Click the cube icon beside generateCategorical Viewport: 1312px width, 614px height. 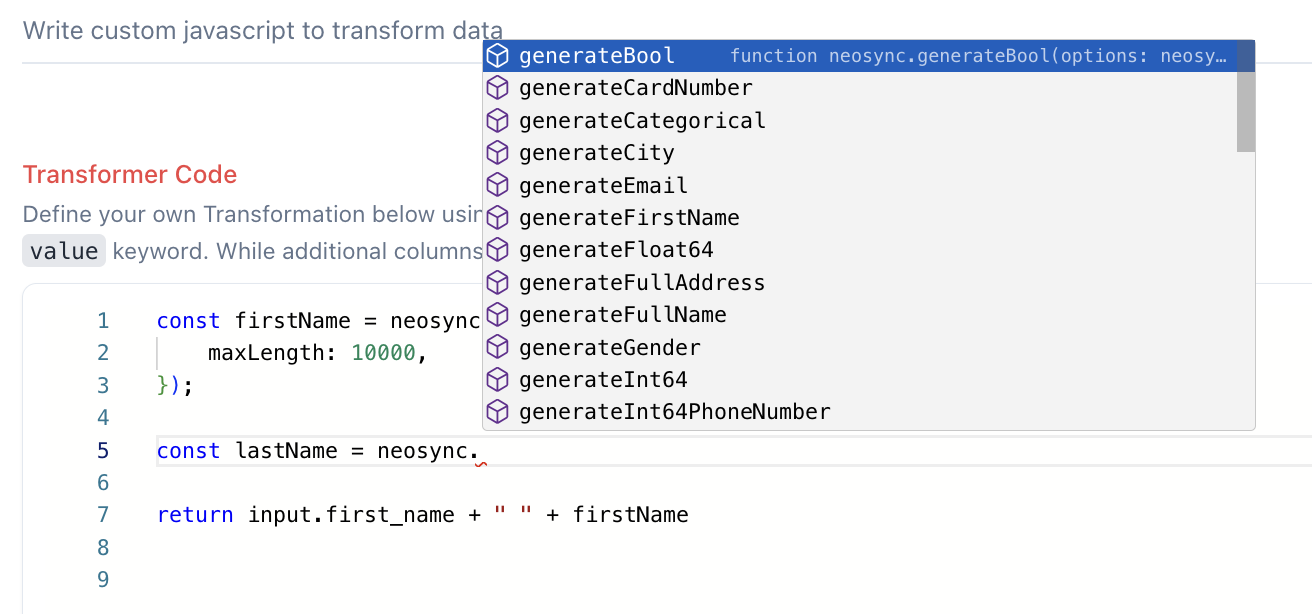coord(497,121)
